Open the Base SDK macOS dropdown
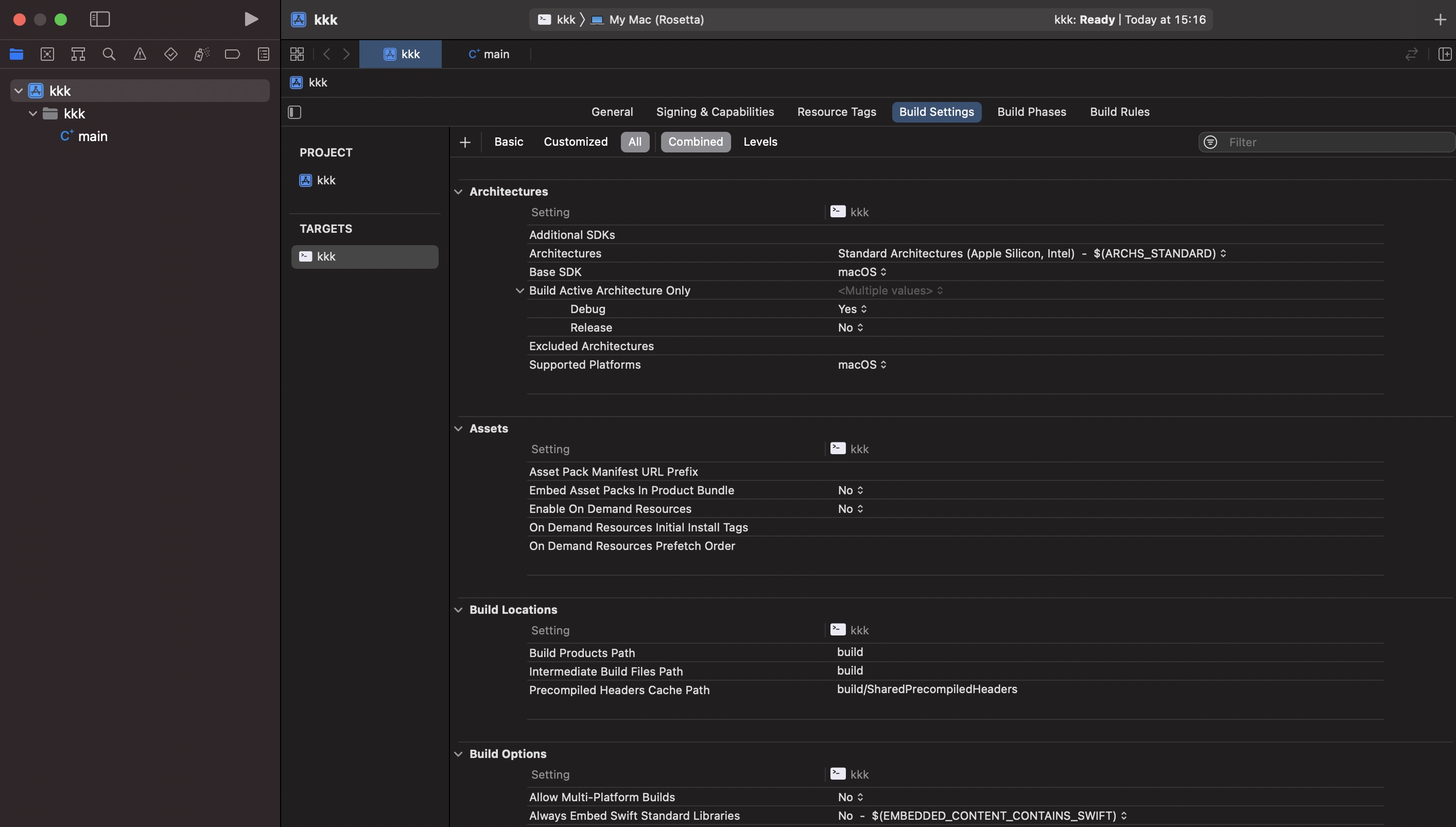The width and height of the screenshot is (1456, 827). (862, 272)
